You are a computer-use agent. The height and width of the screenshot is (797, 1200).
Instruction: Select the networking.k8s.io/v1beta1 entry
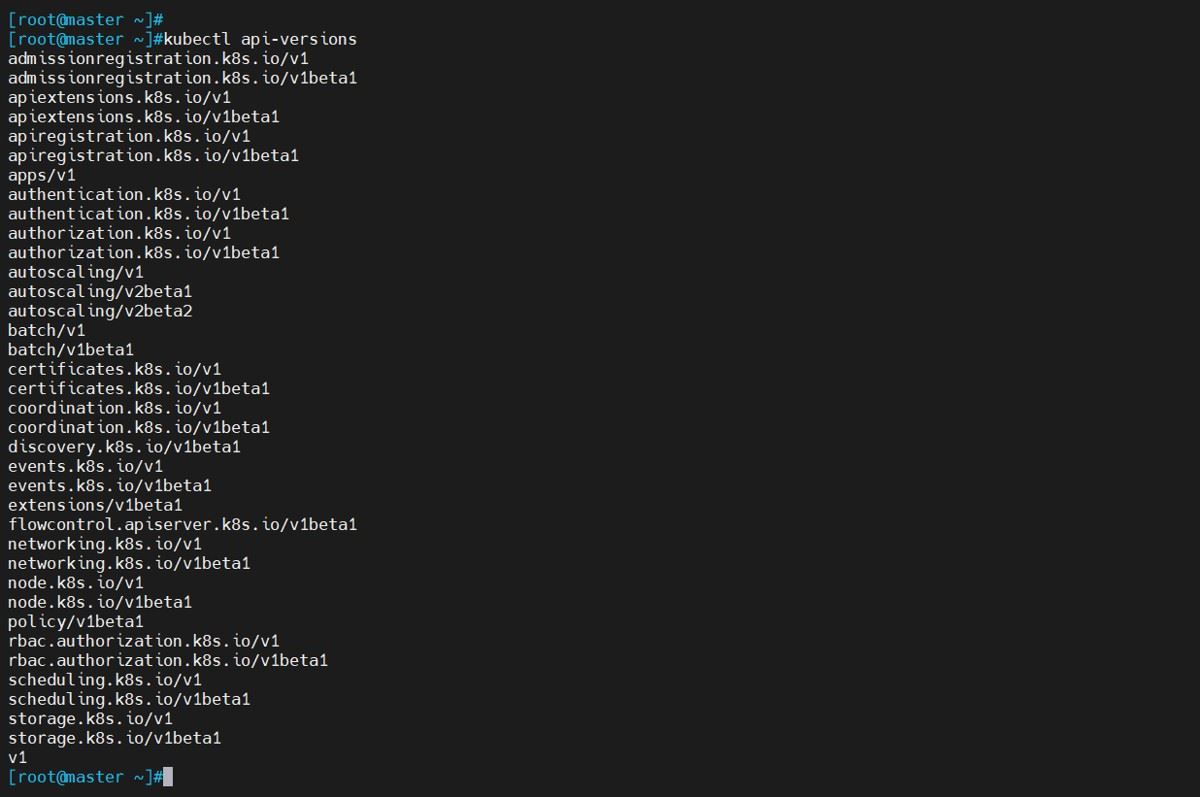click(x=129, y=563)
